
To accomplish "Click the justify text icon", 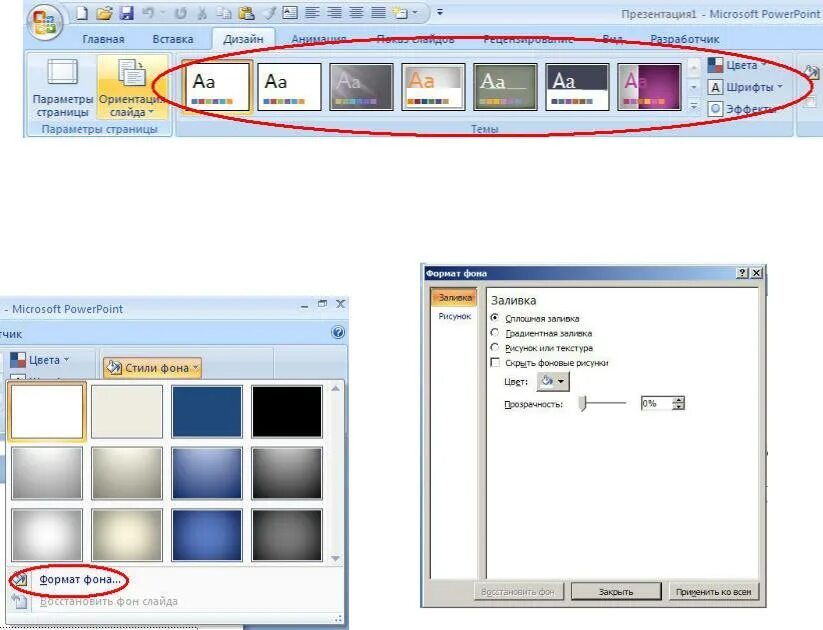I will point(378,13).
